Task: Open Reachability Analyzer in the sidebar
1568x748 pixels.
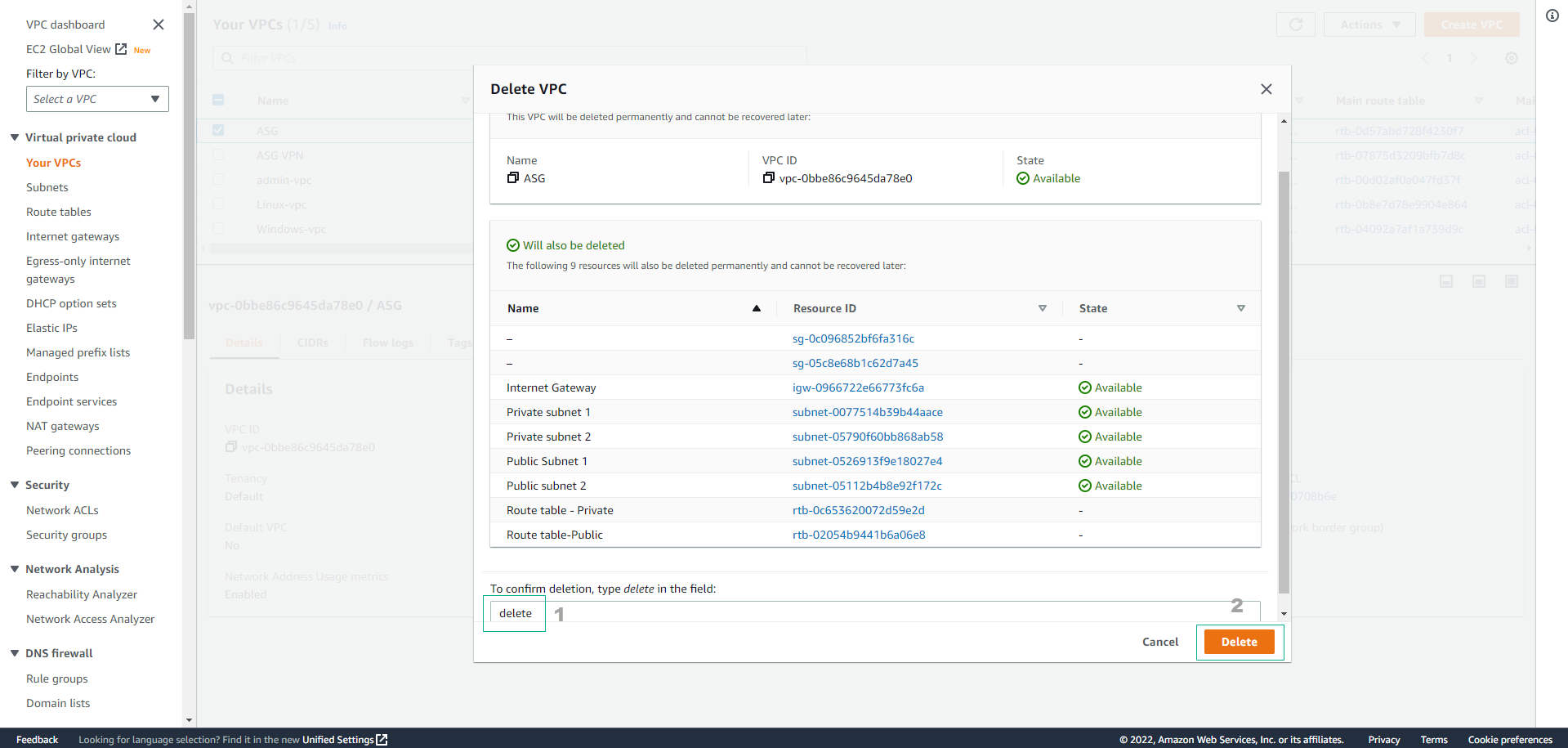Action: point(82,594)
